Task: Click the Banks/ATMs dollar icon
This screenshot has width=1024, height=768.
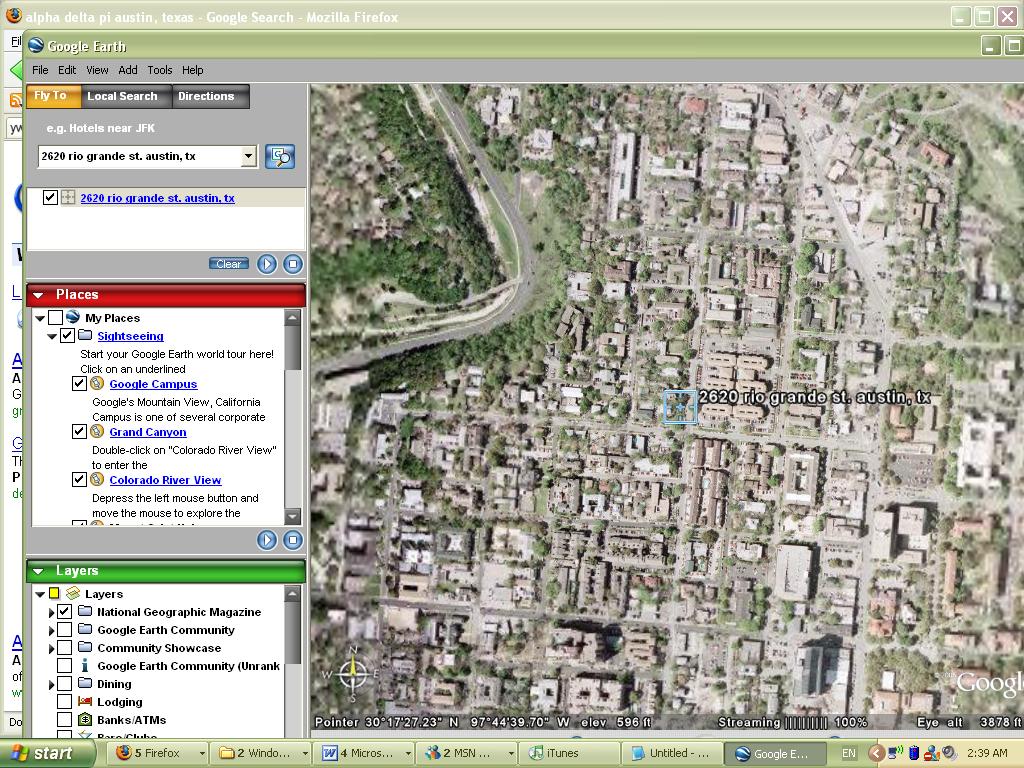Action: click(x=85, y=720)
